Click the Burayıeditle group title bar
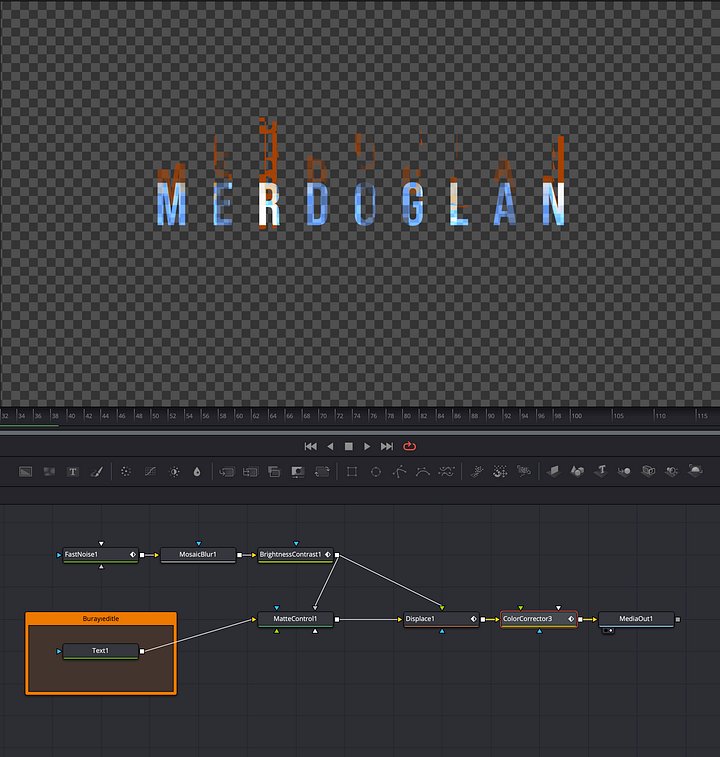 pyautogui.click(x=100, y=619)
